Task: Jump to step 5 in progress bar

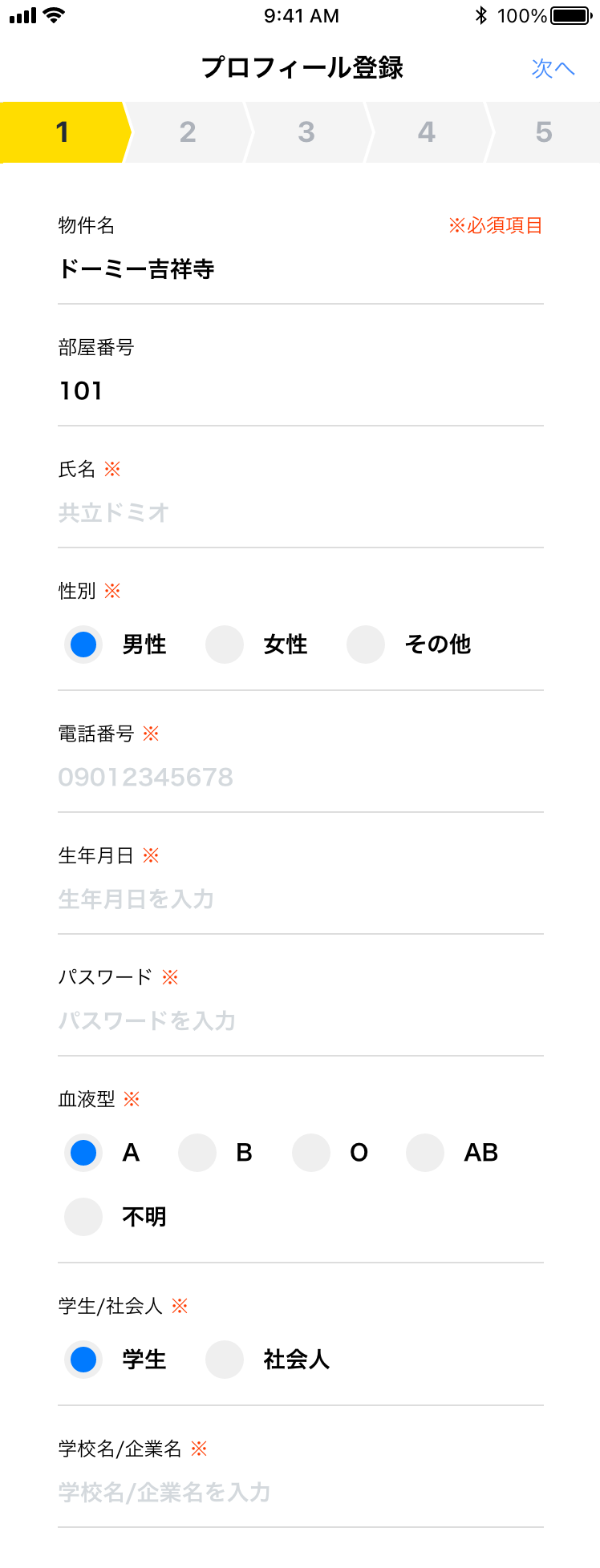Action: (x=544, y=132)
